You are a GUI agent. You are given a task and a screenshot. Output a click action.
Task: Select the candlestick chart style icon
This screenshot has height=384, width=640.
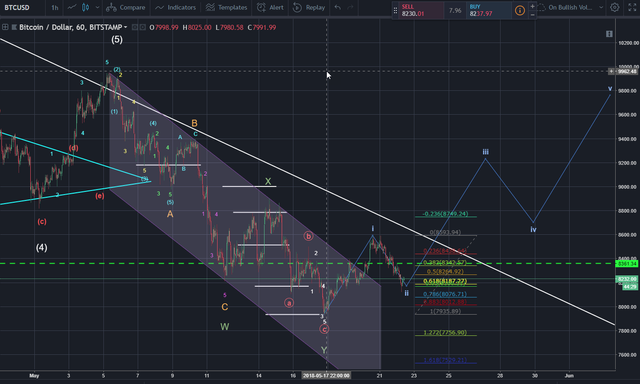85,7
